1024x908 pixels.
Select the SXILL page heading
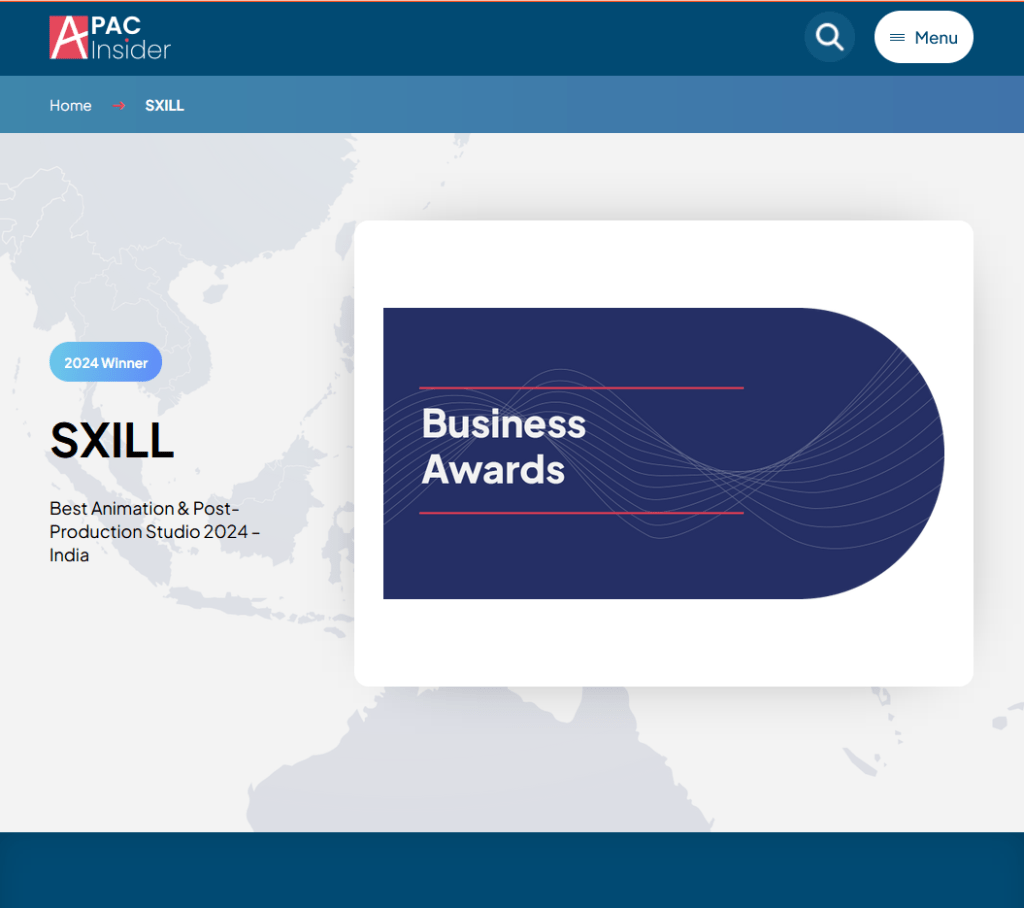[x=111, y=441]
